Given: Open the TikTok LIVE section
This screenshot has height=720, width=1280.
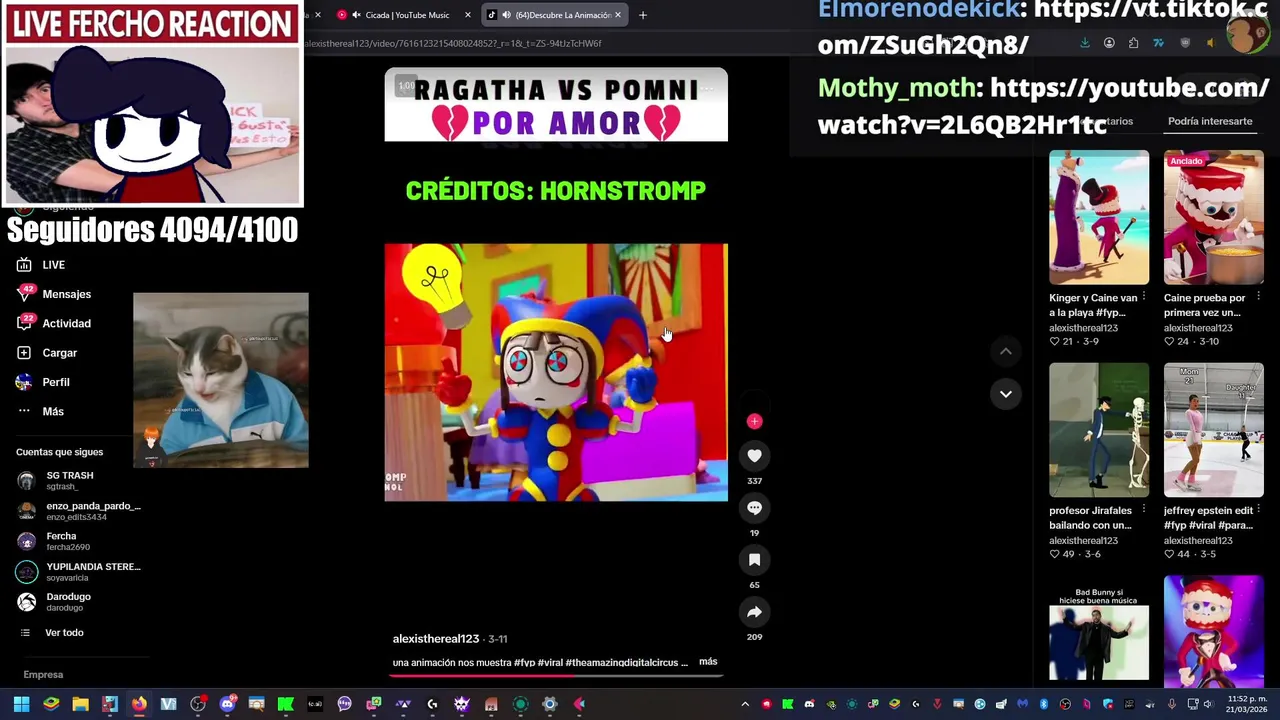Looking at the screenshot, I should coord(41,265).
